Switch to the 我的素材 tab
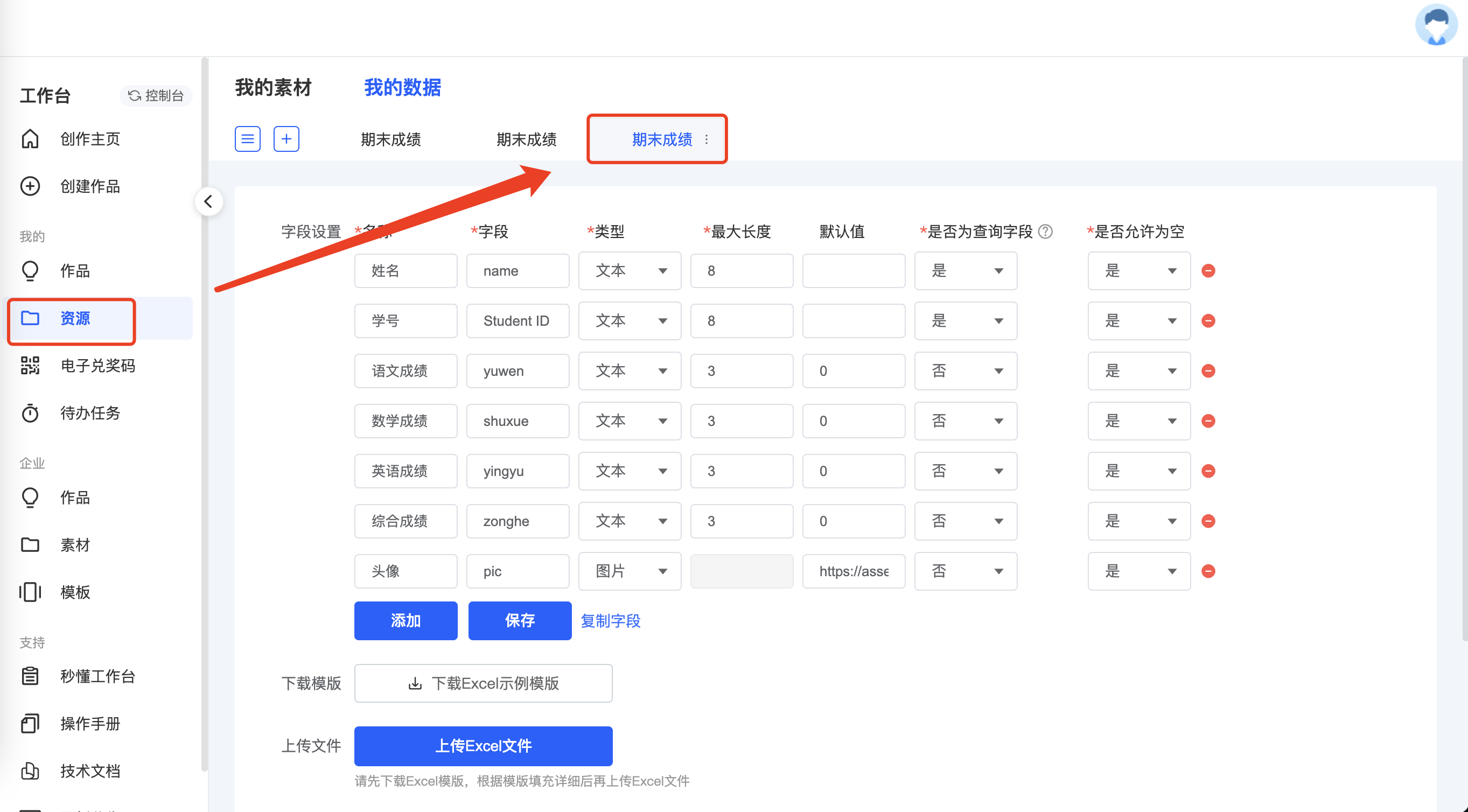The height and width of the screenshot is (812, 1468). click(273, 88)
